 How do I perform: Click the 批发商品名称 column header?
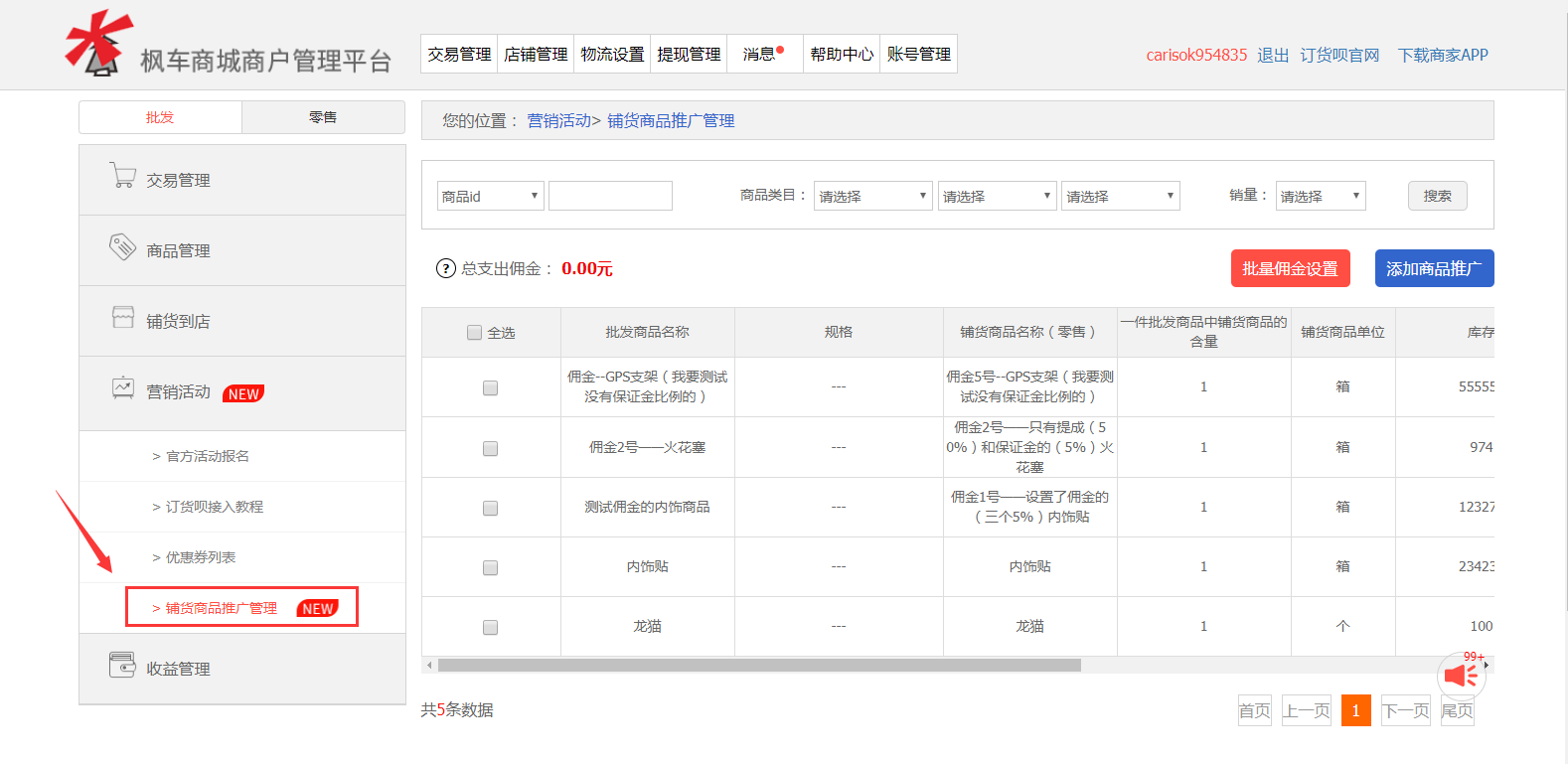[x=648, y=332]
